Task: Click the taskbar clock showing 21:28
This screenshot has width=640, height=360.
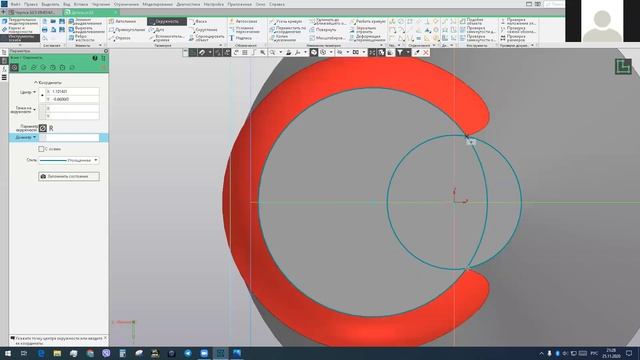Action: 611,353
